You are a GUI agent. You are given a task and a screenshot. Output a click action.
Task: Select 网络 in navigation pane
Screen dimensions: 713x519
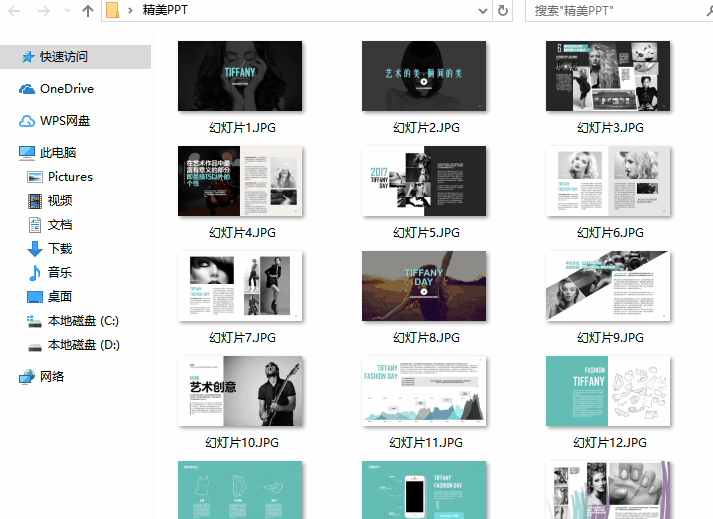(52, 377)
